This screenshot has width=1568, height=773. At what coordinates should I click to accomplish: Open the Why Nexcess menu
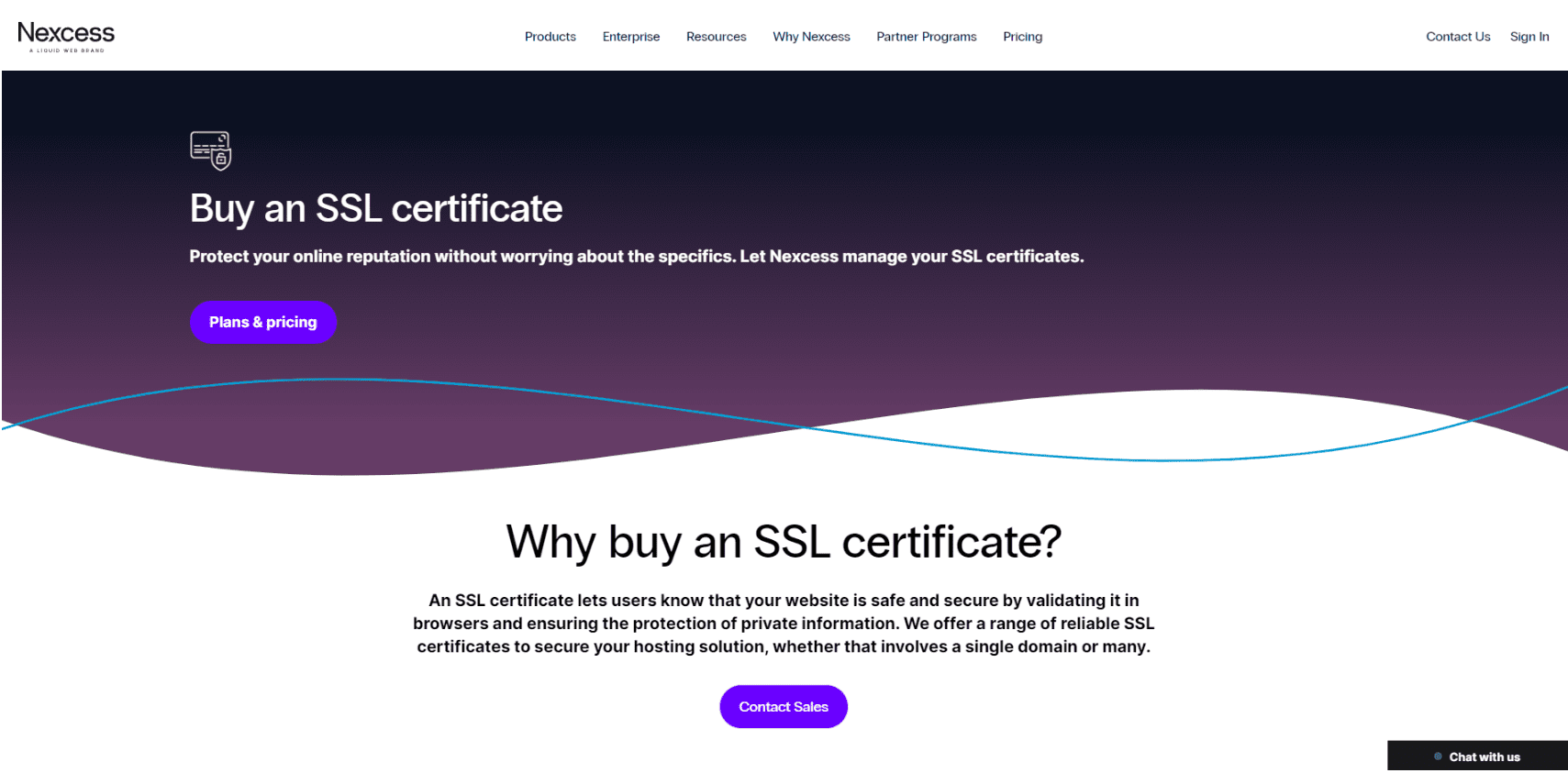click(x=811, y=37)
